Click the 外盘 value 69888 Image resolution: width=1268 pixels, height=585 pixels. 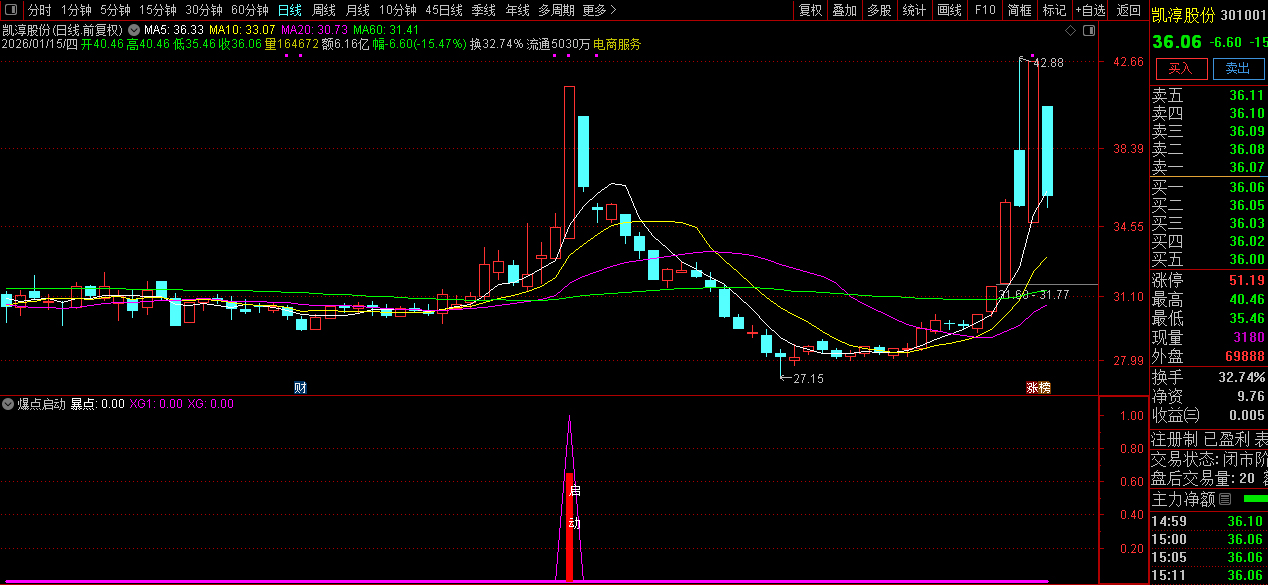click(x=1243, y=356)
